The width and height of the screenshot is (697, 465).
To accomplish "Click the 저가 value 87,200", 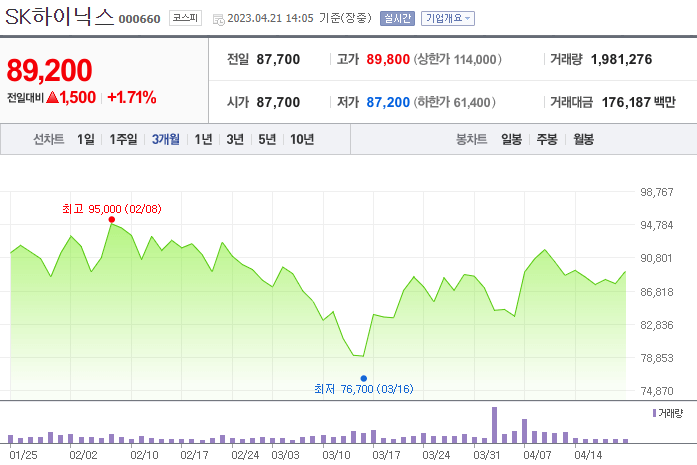I will tap(388, 102).
